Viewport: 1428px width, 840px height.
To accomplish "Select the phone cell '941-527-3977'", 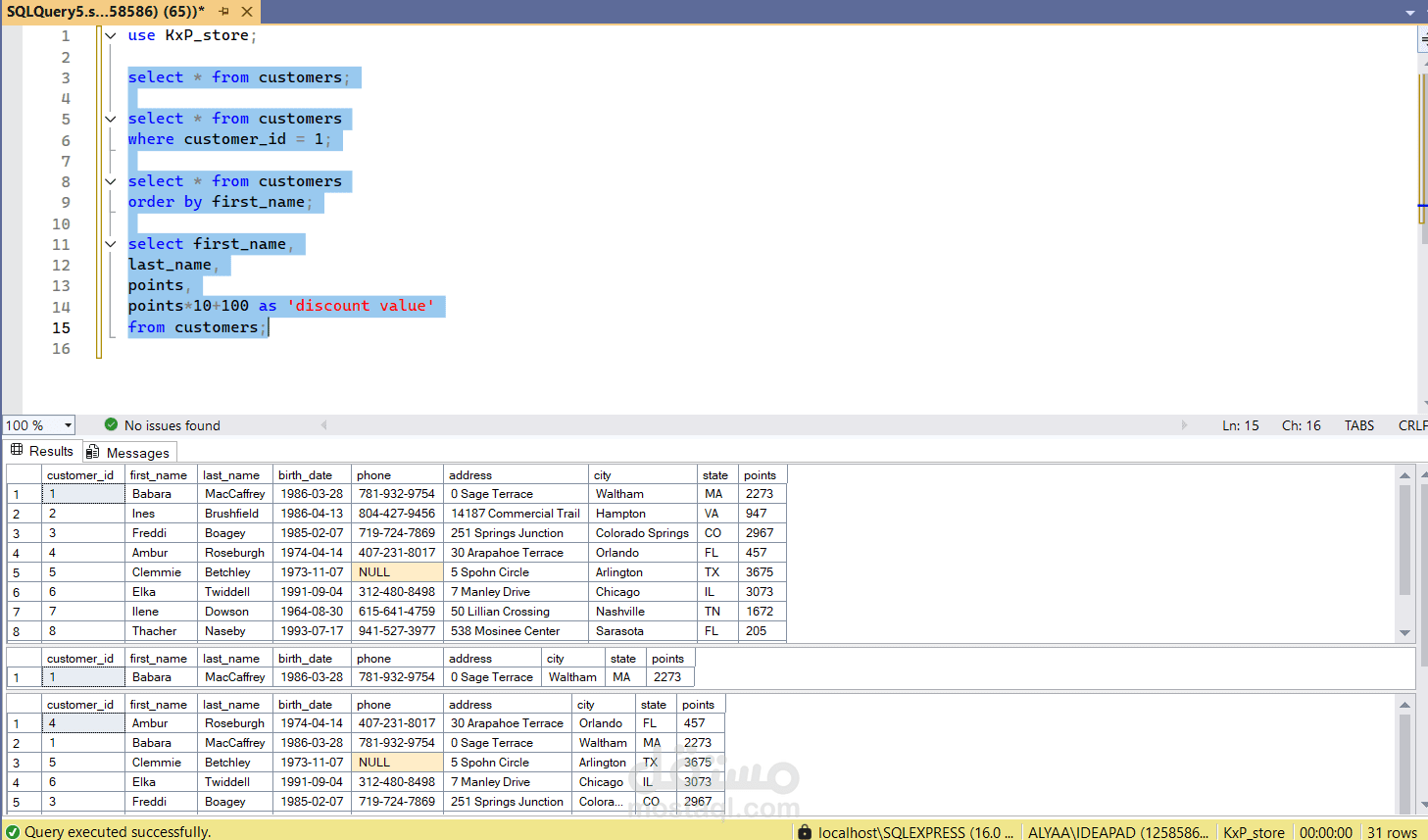I will tap(397, 631).
